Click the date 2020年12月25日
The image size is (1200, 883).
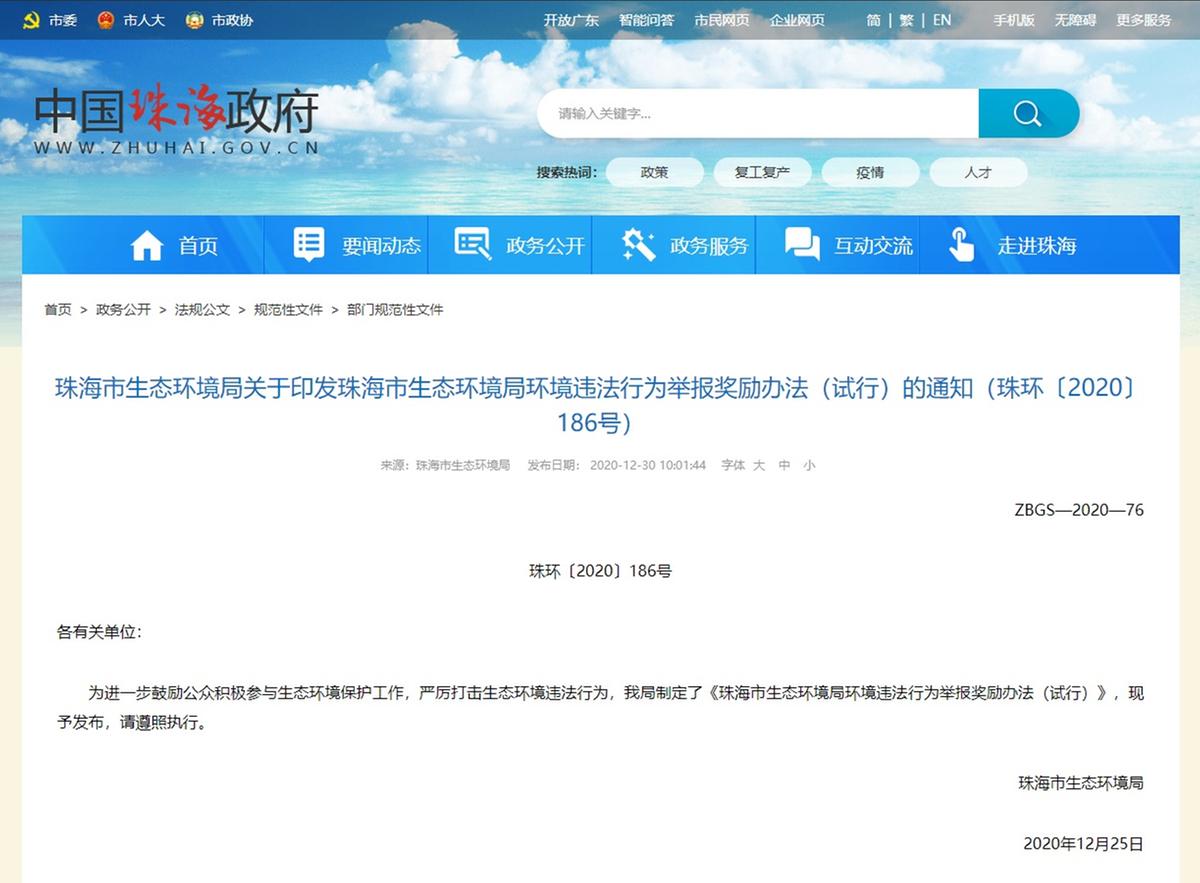1083,843
